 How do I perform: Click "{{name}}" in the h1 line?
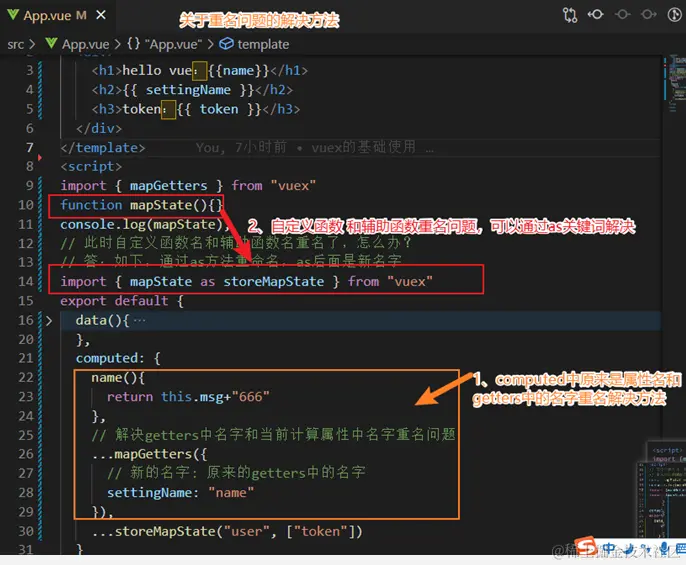click(239, 71)
